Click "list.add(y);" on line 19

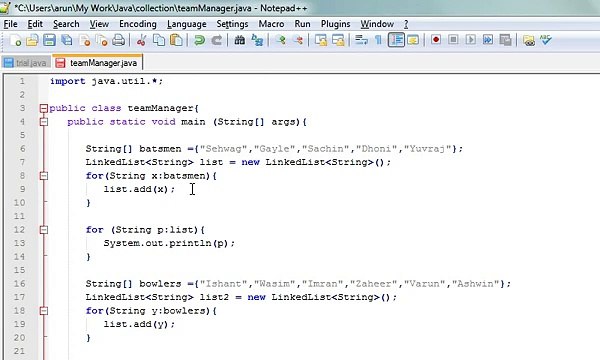139,324
